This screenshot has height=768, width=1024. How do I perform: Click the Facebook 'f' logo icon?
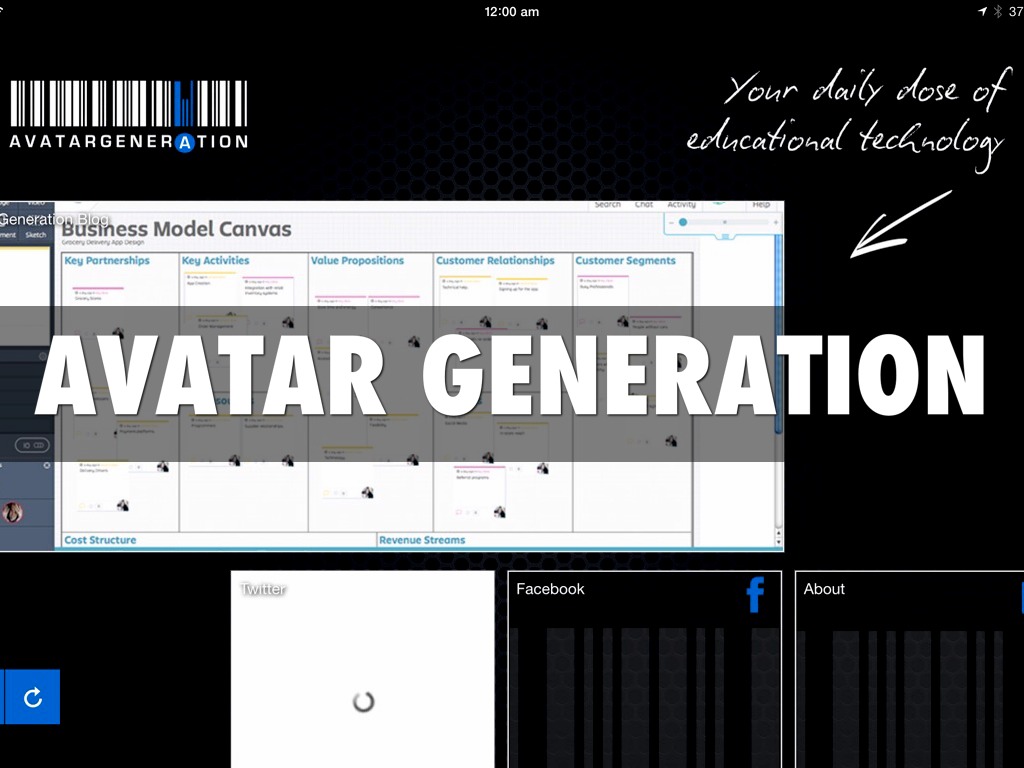[x=755, y=595]
